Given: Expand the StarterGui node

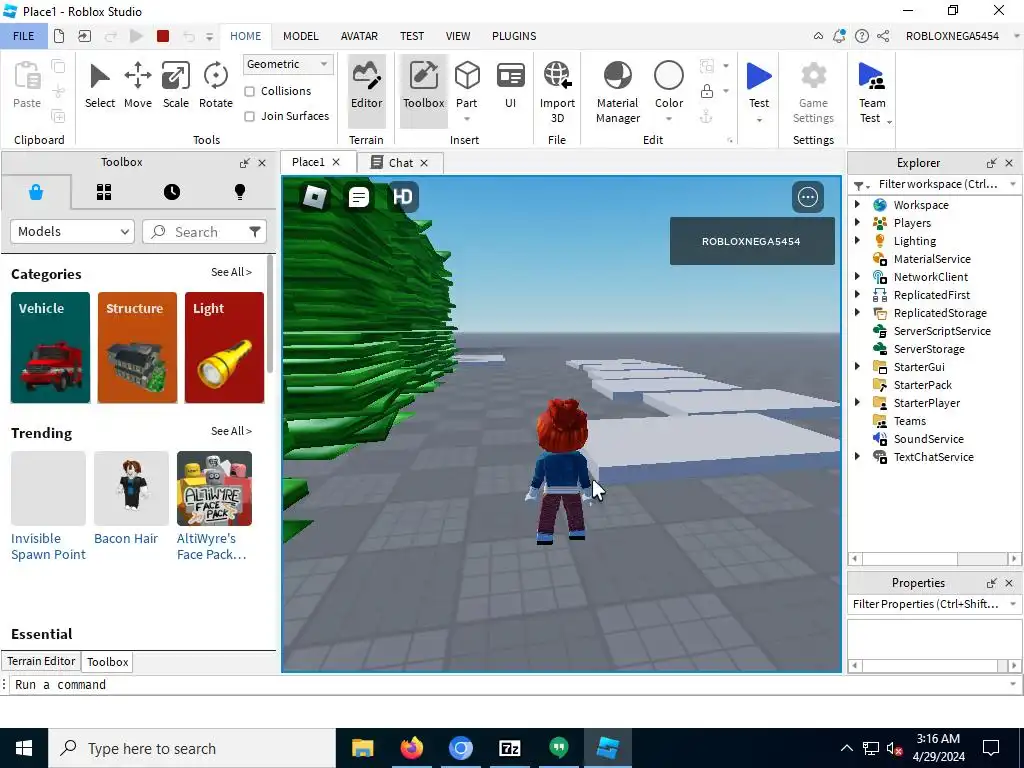Looking at the screenshot, I should coord(857,366).
